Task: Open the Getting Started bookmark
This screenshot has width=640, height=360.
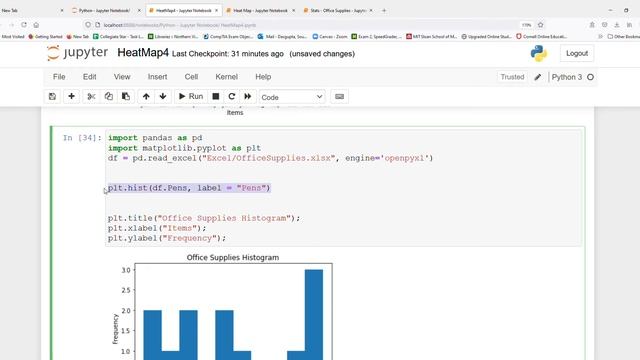Action: (x=45, y=37)
